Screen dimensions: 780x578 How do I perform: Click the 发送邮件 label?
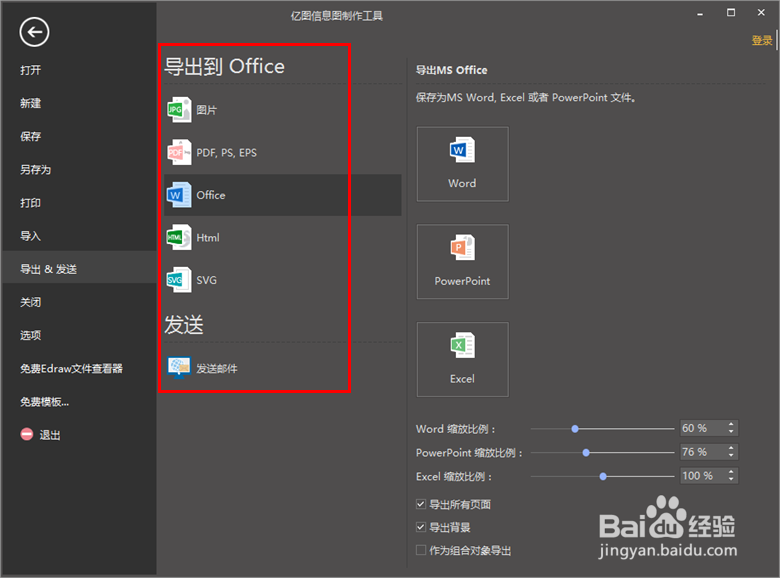[216, 369]
